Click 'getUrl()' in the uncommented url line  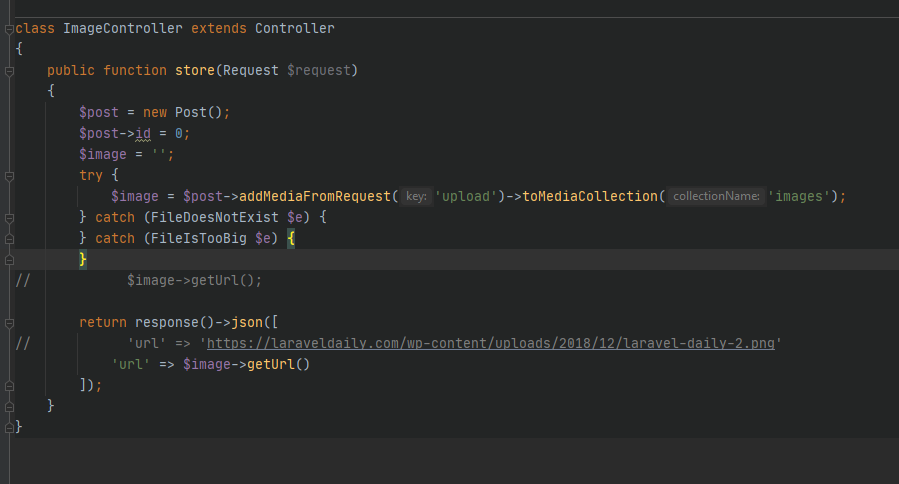coord(279,364)
